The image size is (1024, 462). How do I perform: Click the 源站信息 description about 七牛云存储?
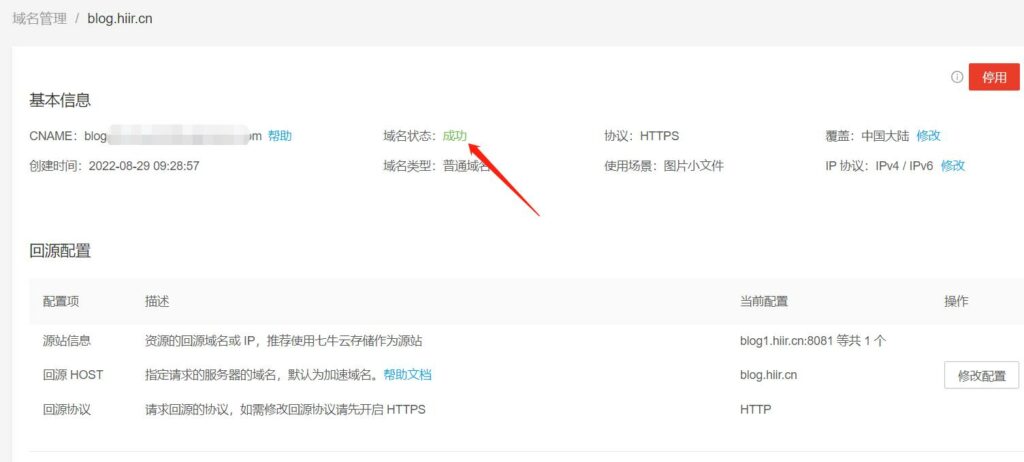(x=283, y=340)
